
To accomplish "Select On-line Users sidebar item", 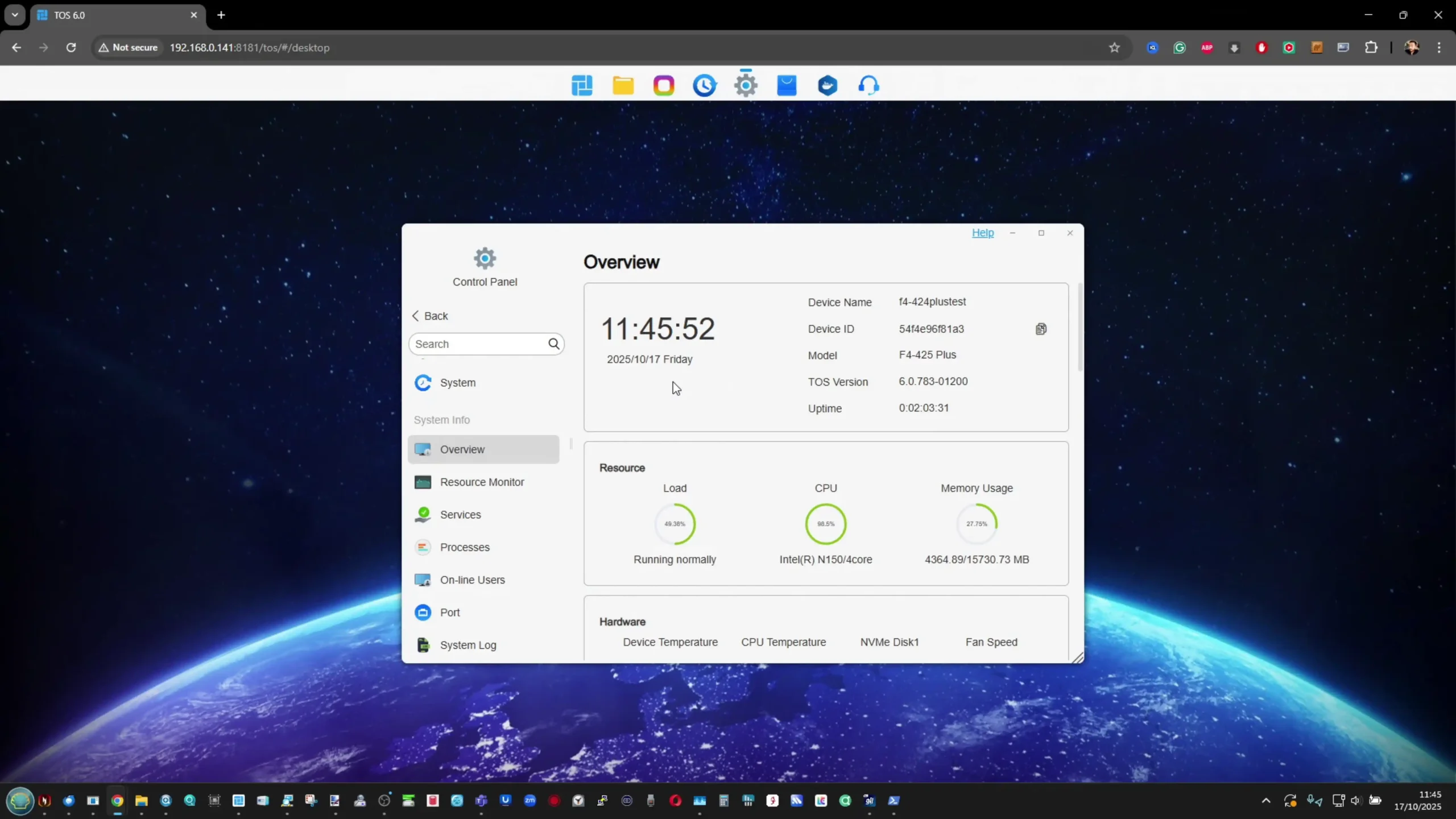I will pyautogui.click(x=471, y=580).
